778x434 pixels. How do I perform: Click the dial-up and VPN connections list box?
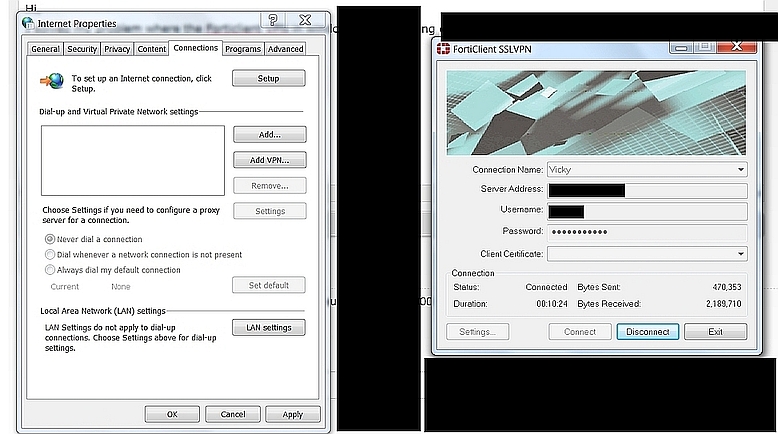pyautogui.click(x=132, y=160)
